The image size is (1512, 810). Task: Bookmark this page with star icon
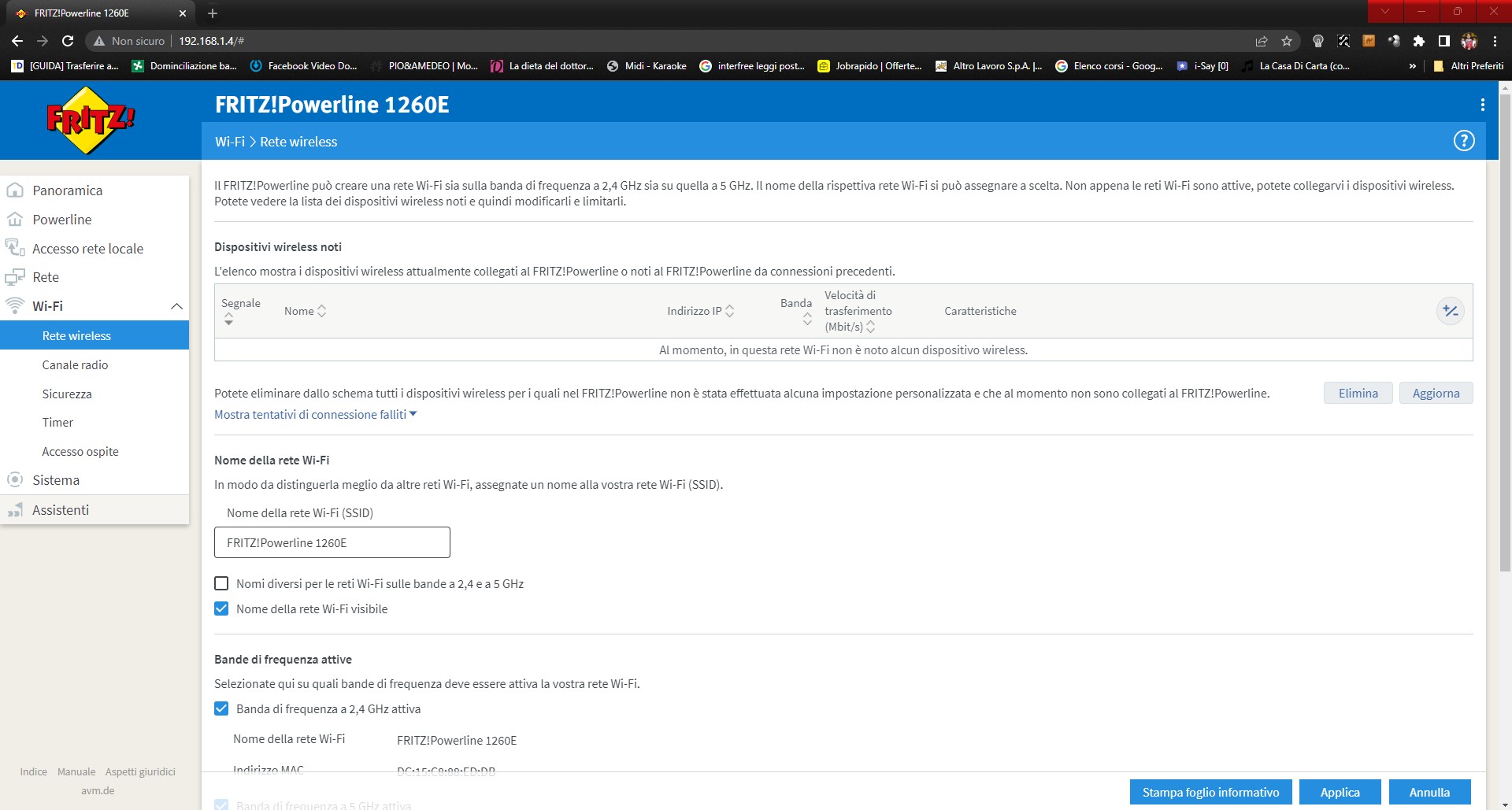pyautogui.click(x=1287, y=41)
